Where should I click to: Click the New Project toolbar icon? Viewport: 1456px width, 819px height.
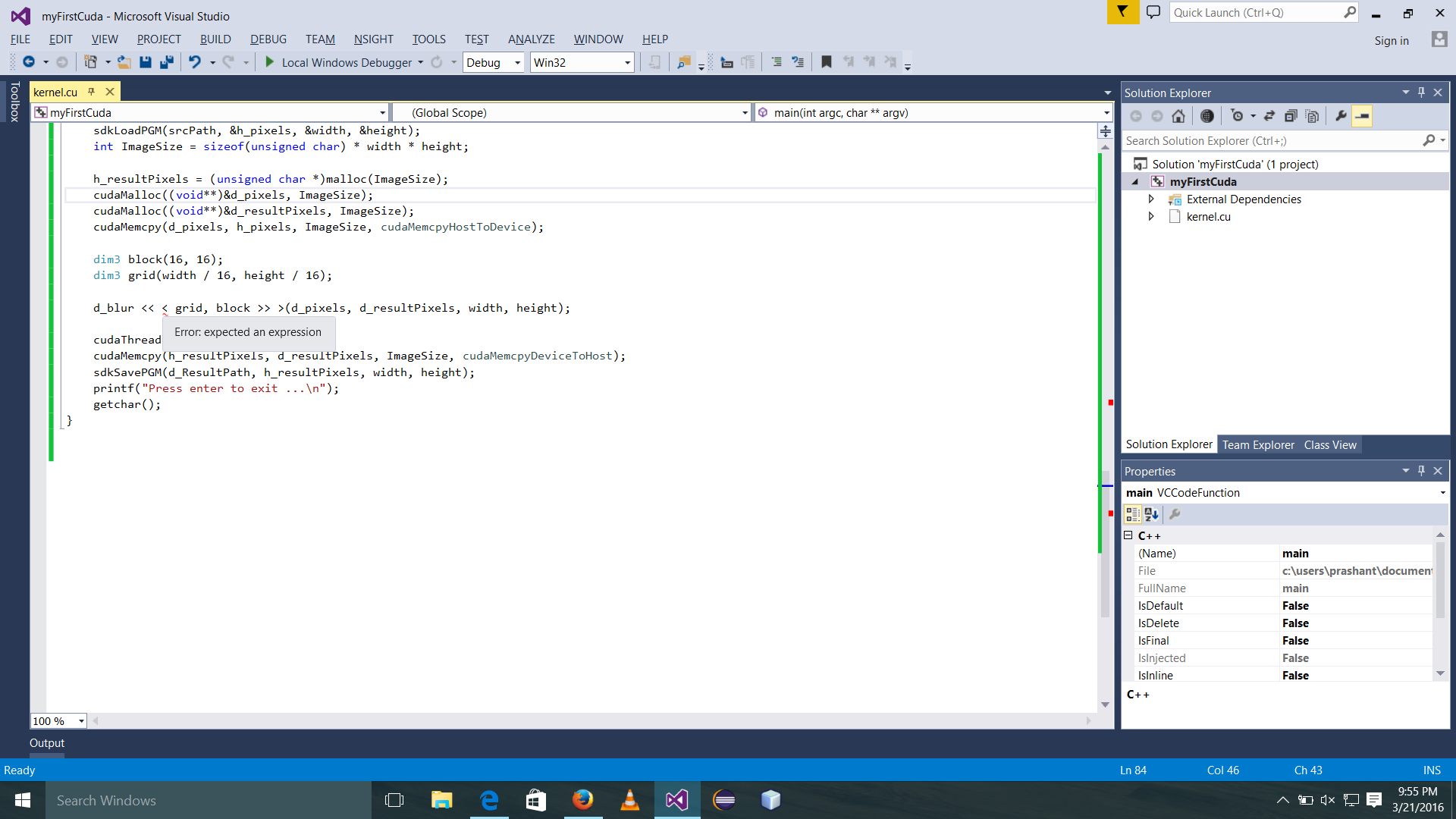[x=90, y=62]
